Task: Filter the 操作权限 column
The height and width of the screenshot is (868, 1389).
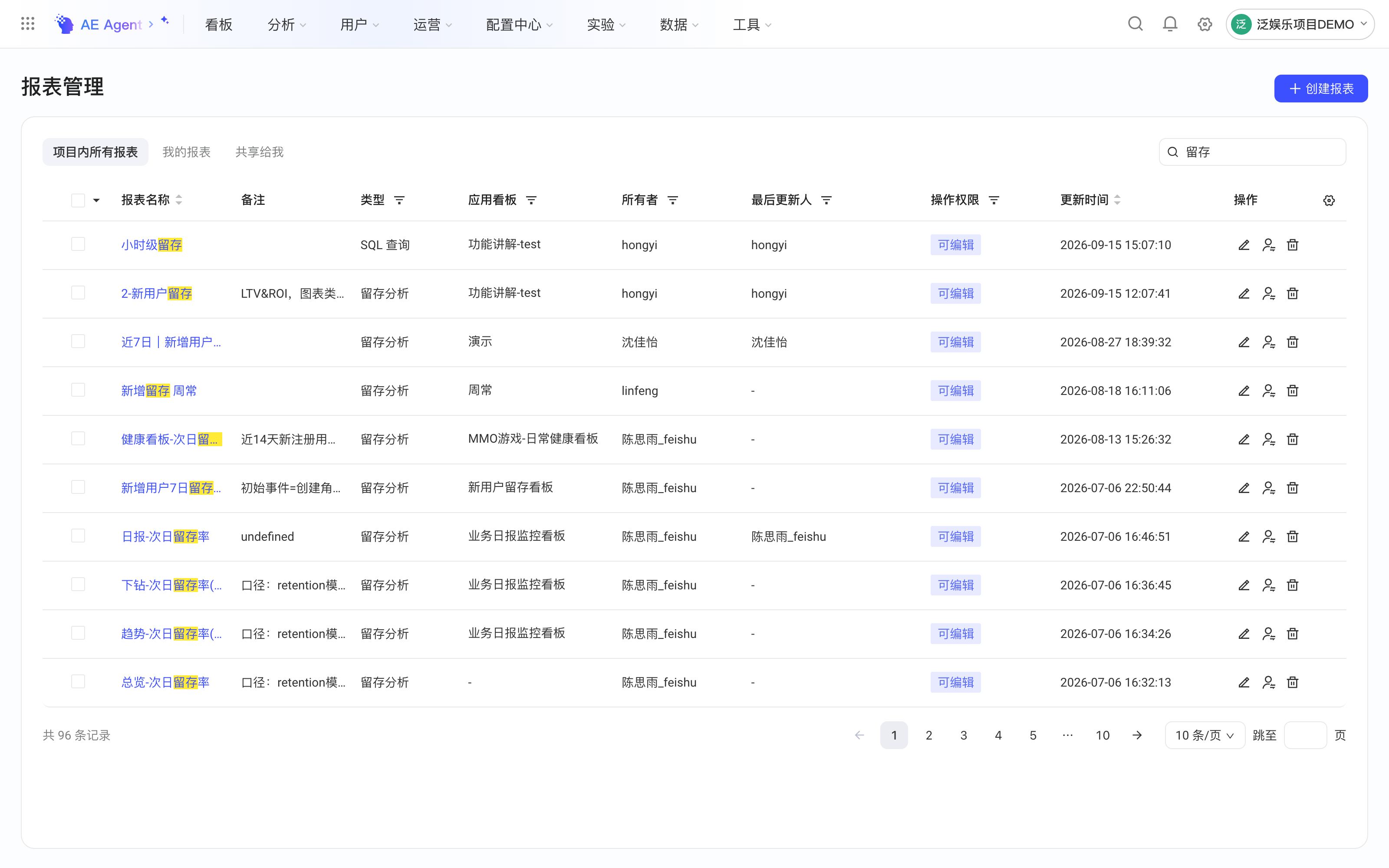Action: pos(994,201)
